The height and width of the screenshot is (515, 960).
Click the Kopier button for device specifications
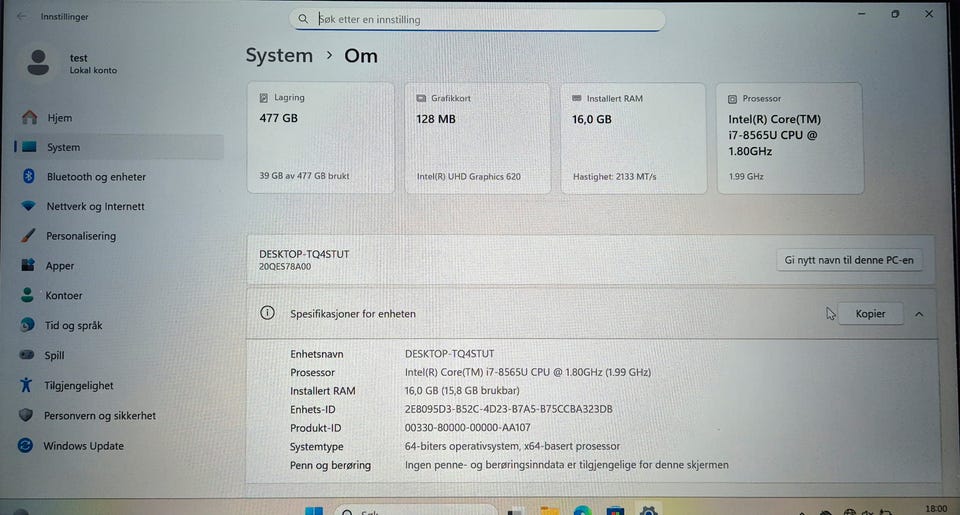[870, 314]
